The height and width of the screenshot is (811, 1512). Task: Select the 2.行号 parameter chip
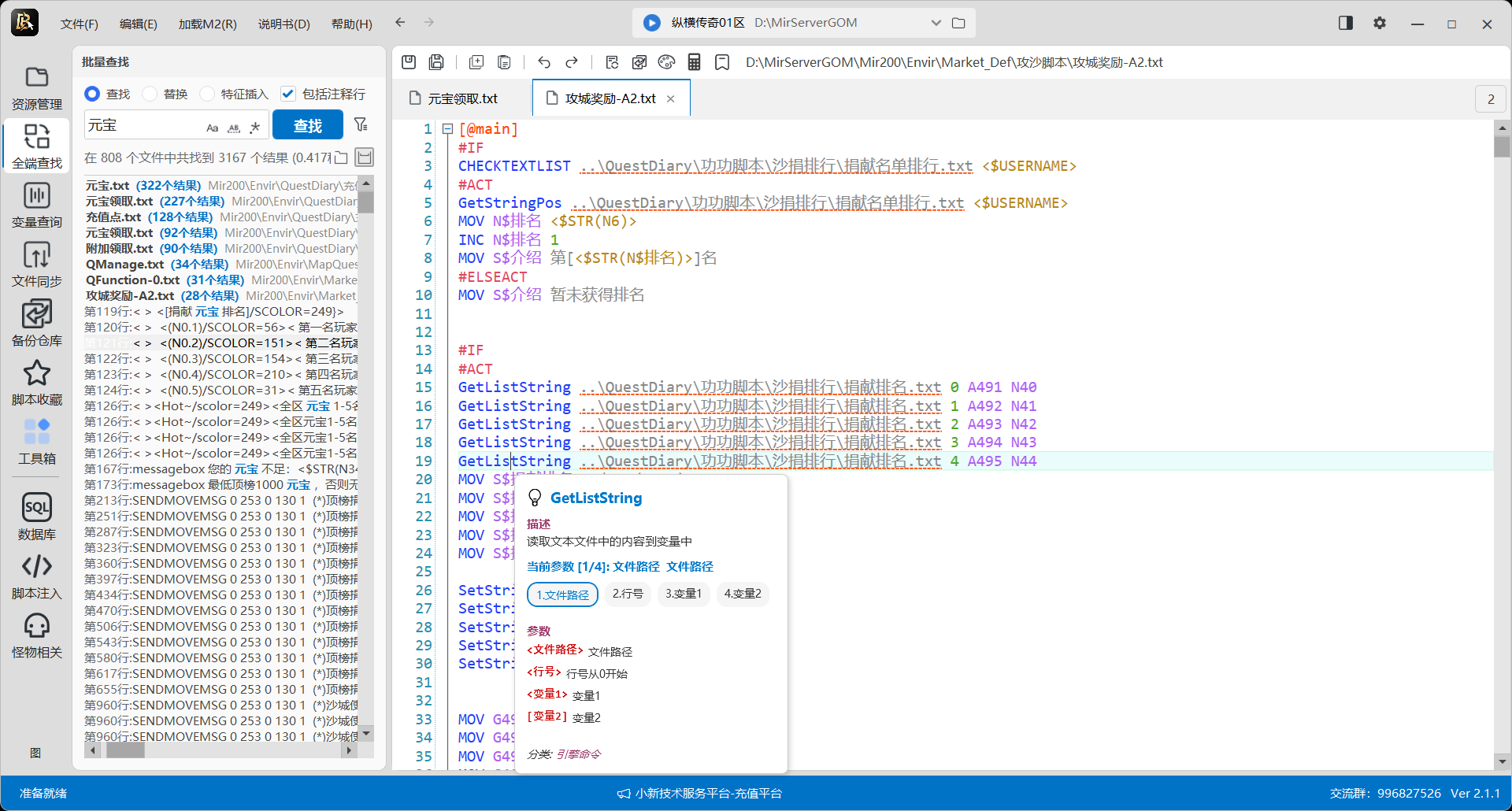(x=628, y=594)
